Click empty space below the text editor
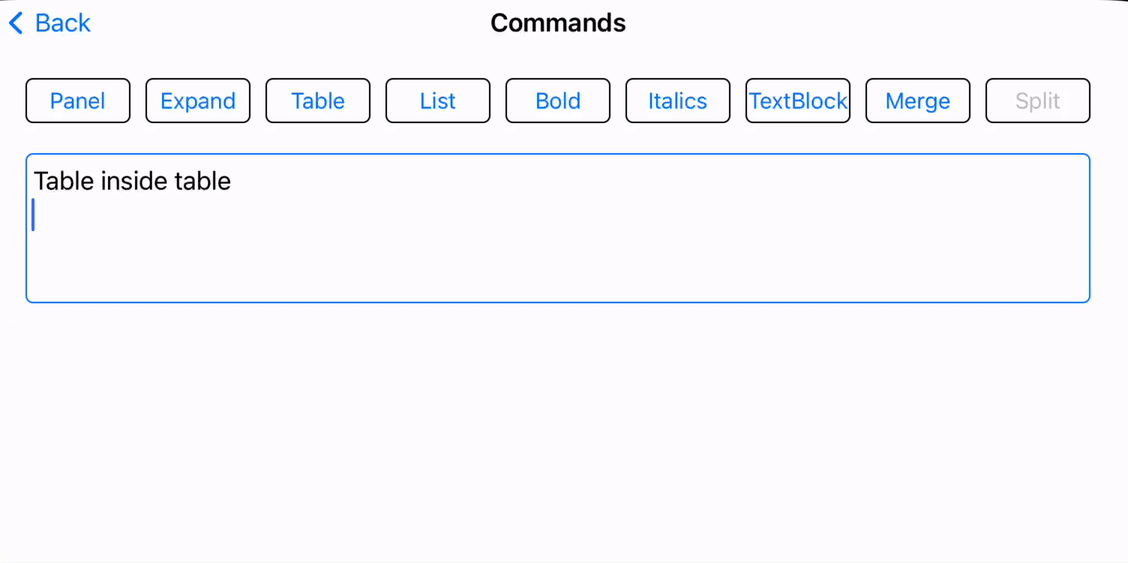Viewport: 1128px width, 563px height. [558, 431]
